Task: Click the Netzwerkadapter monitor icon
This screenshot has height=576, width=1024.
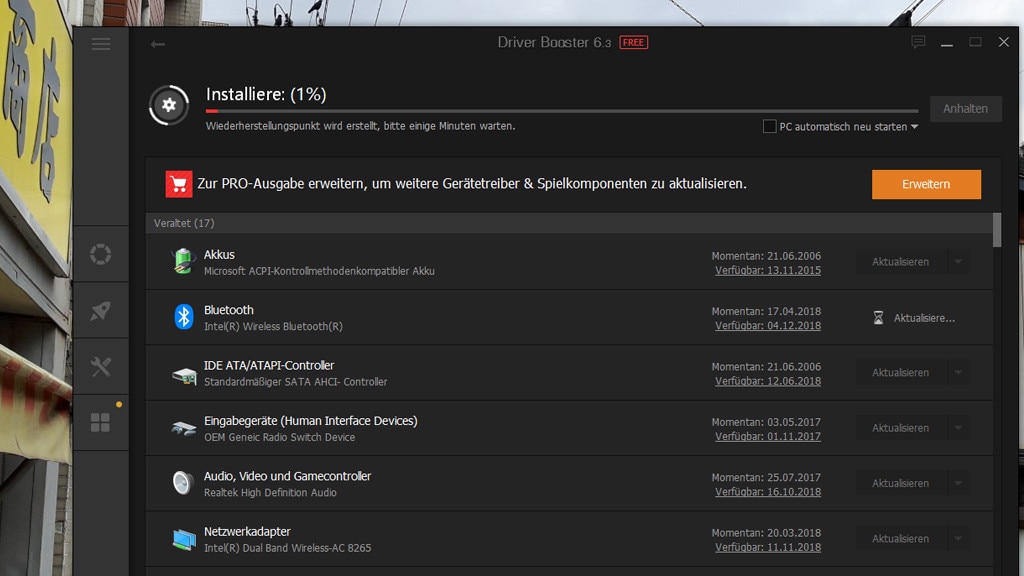Action: [184, 539]
